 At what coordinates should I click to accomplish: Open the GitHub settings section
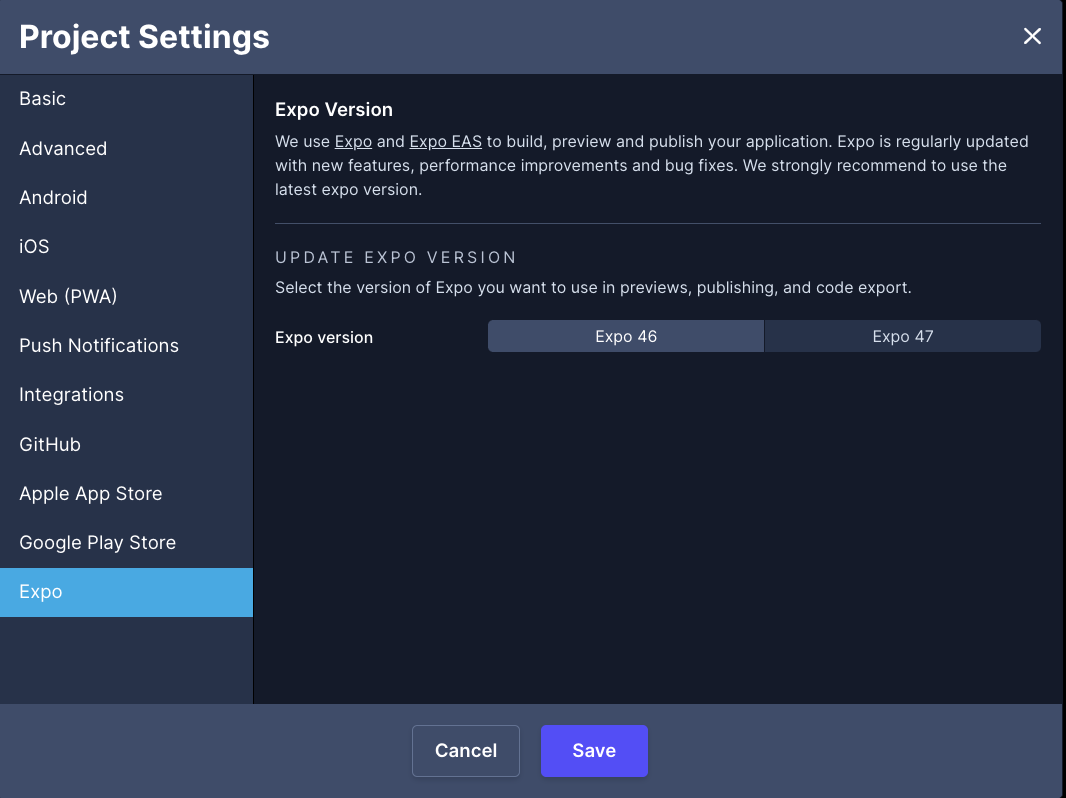(x=126, y=444)
